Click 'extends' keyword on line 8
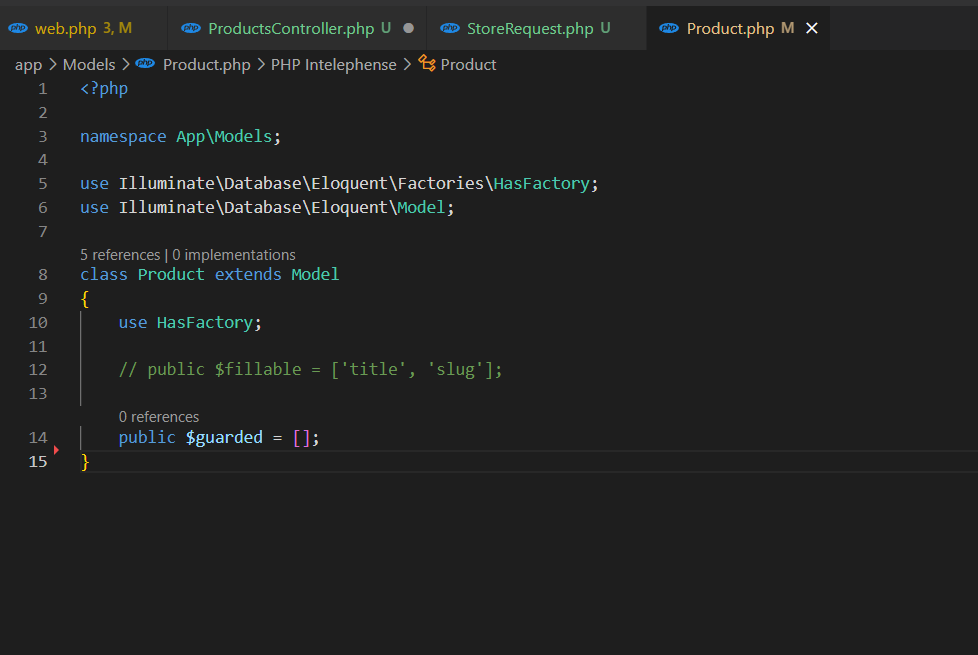The height and width of the screenshot is (655, 978). (248, 274)
